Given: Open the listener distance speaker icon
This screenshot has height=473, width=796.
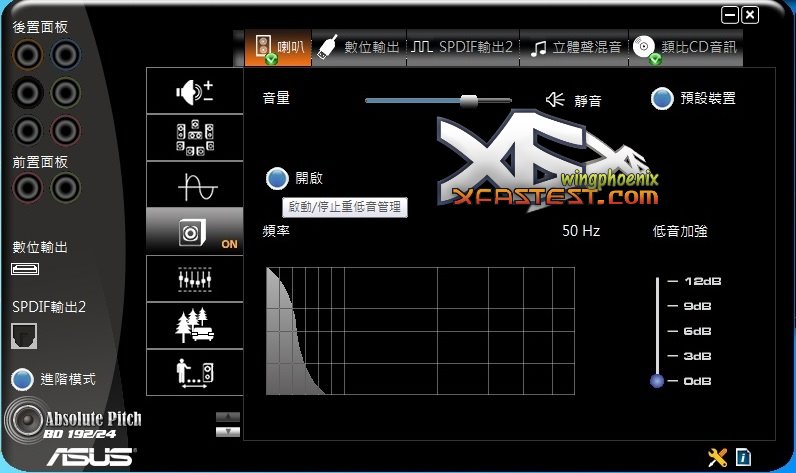Looking at the screenshot, I should (x=195, y=373).
